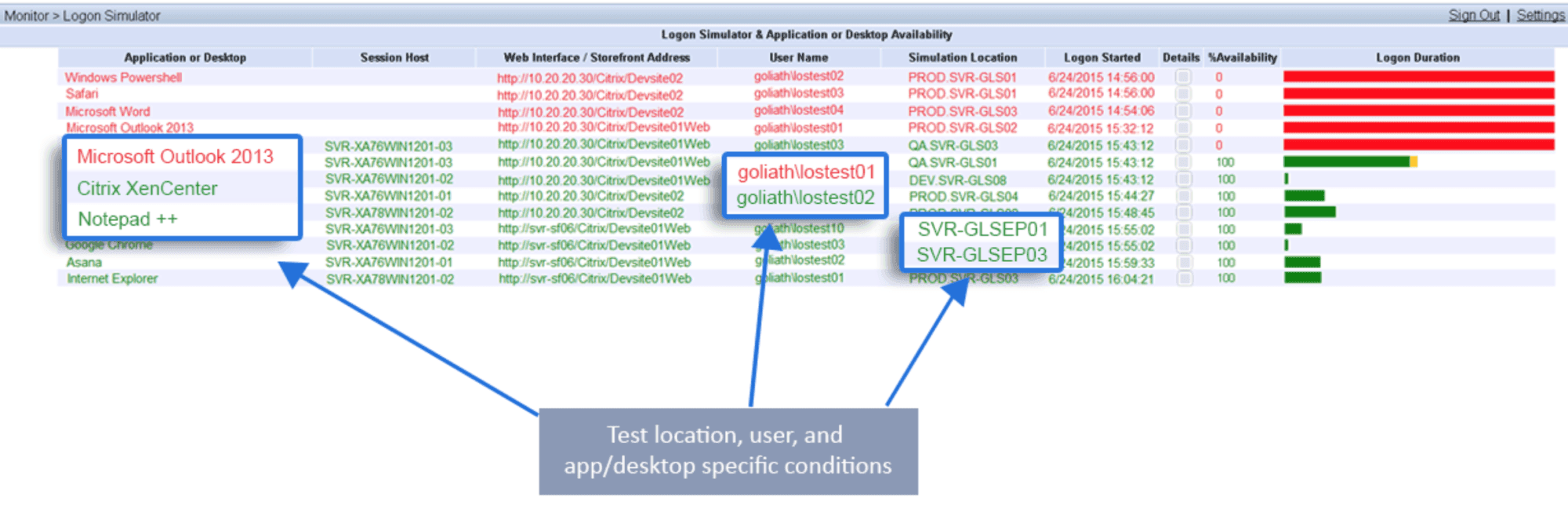Click the Logon Simulator & Application Availability title
Image resolution: width=1568 pixels, height=512 pixels.
pyautogui.click(x=807, y=34)
